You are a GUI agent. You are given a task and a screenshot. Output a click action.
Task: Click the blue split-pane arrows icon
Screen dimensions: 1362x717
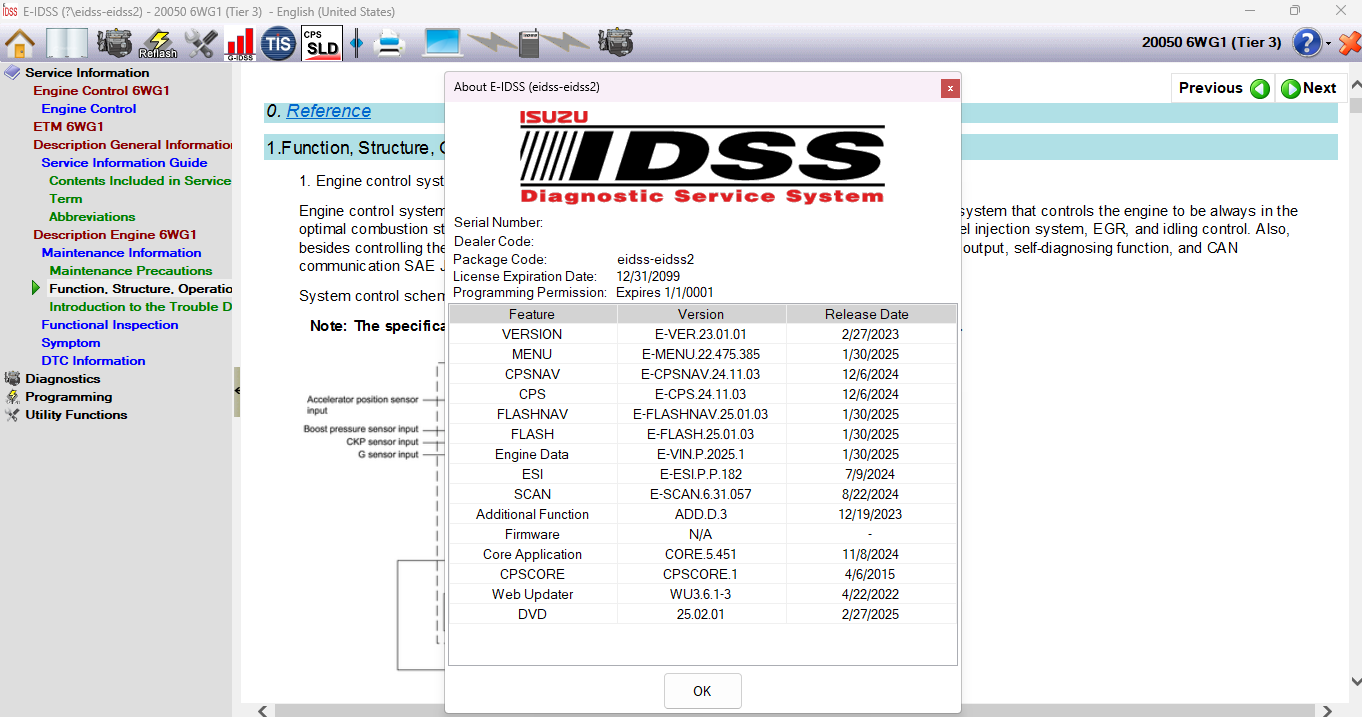[x=356, y=43]
